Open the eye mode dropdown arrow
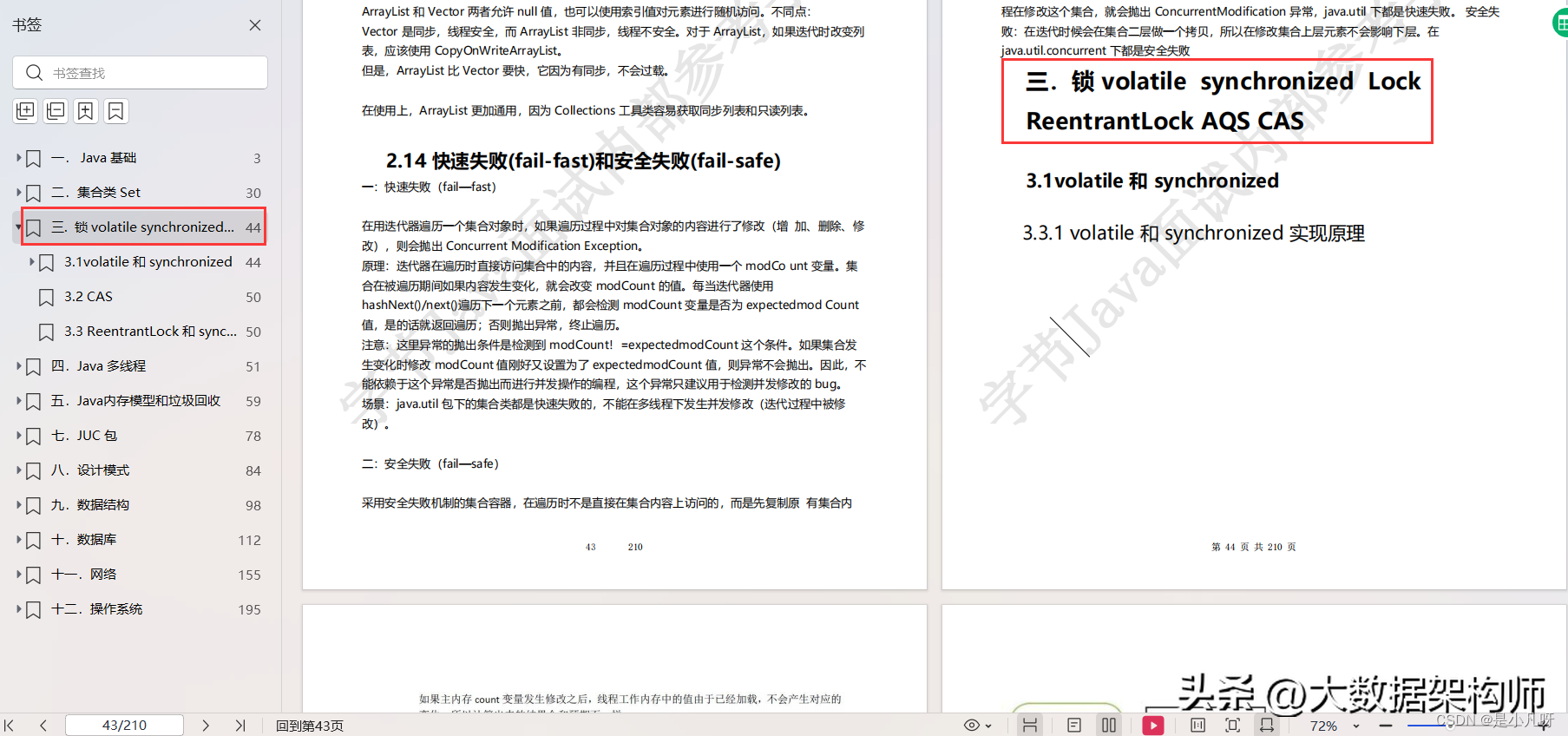Image resolution: width=1568 pixels, height=736 pixels. pos(988,726)
